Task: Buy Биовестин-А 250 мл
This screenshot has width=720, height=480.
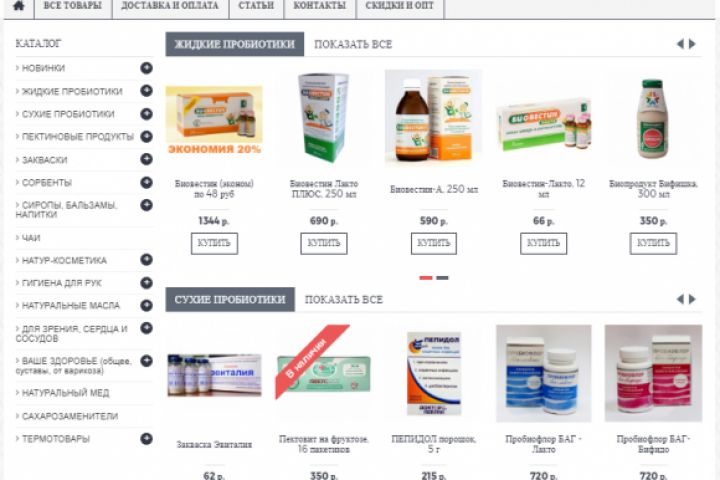Action: point(433,243)
